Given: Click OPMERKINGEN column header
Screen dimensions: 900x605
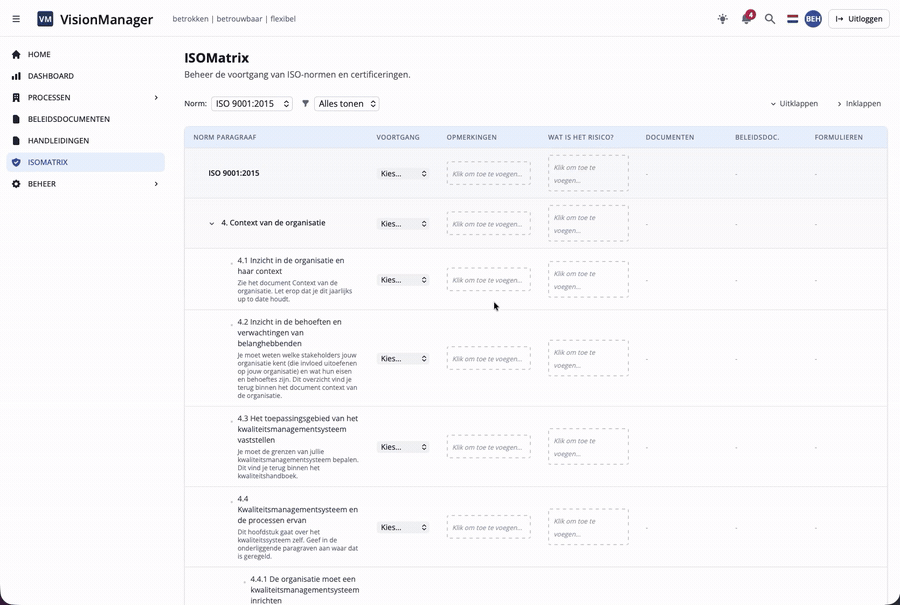Looking at the screenshot, I should tap(472, 138).
